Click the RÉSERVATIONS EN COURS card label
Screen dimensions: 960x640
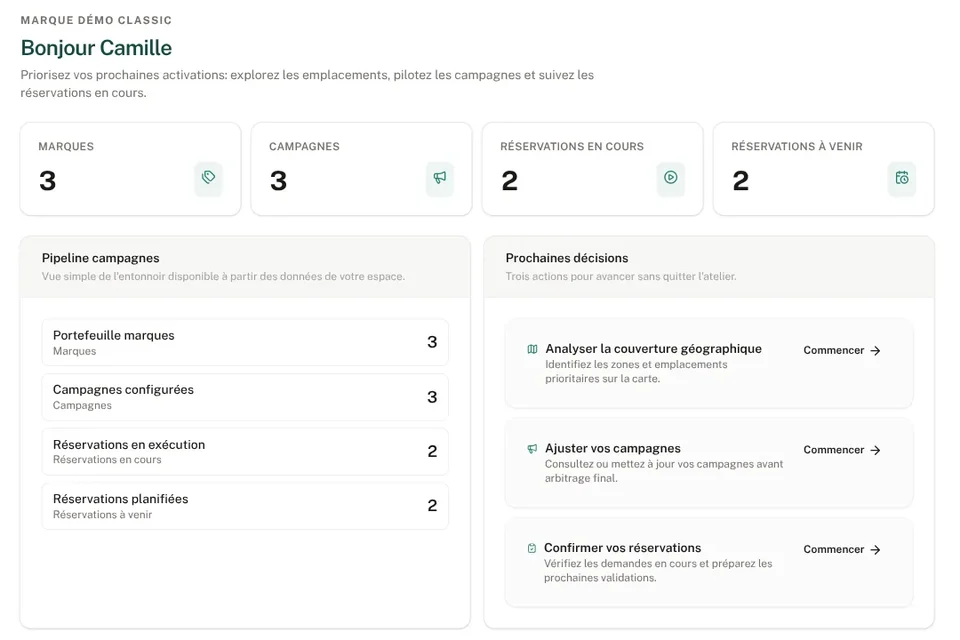pos(572,146)
